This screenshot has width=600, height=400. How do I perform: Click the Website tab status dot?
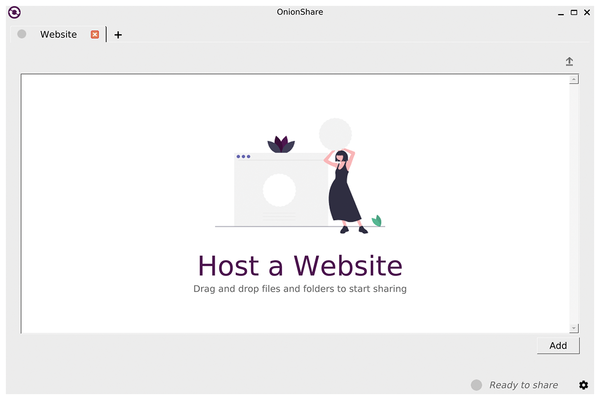click(22, 34)
